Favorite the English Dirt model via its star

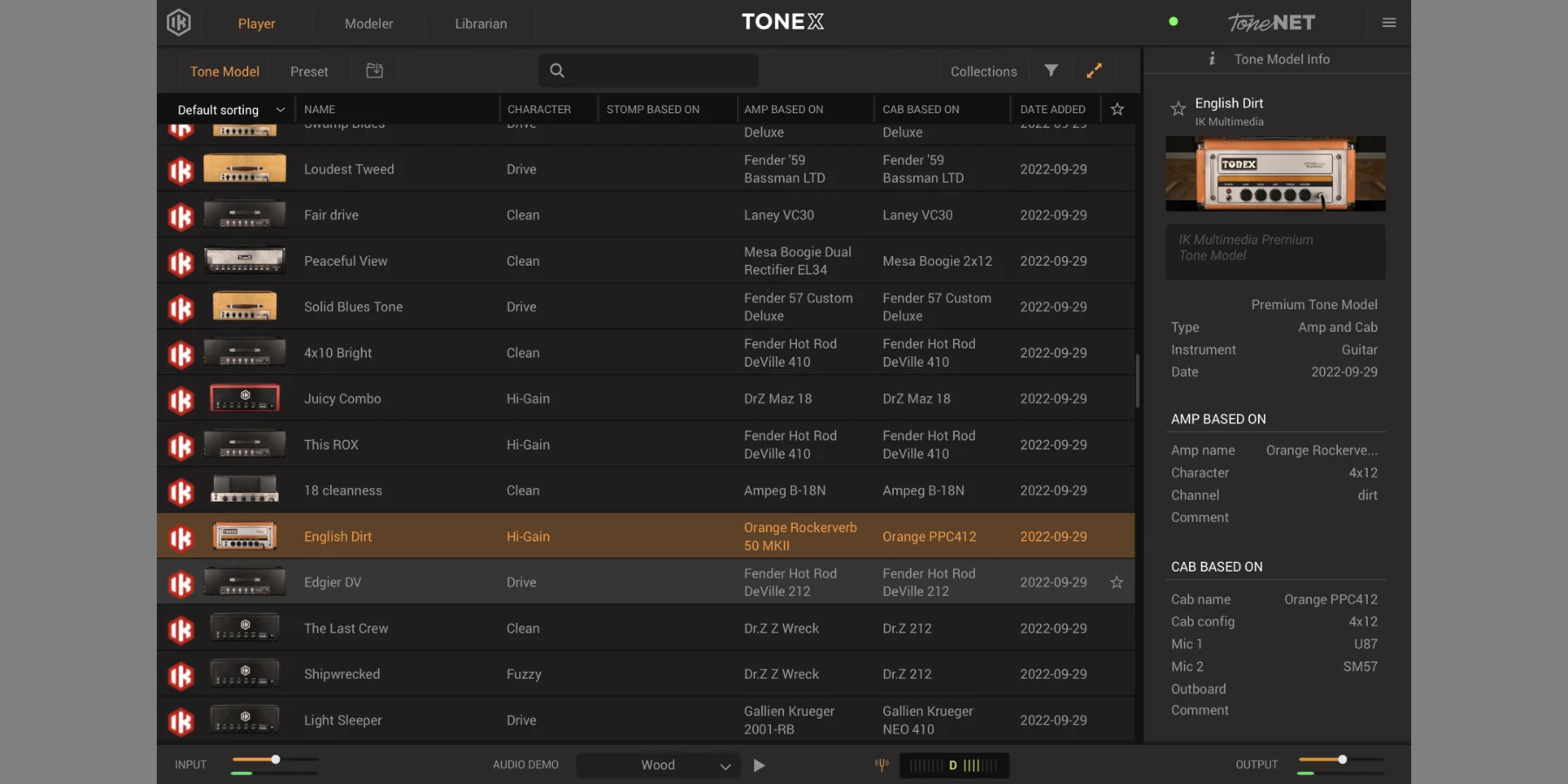pos(1178,108)
